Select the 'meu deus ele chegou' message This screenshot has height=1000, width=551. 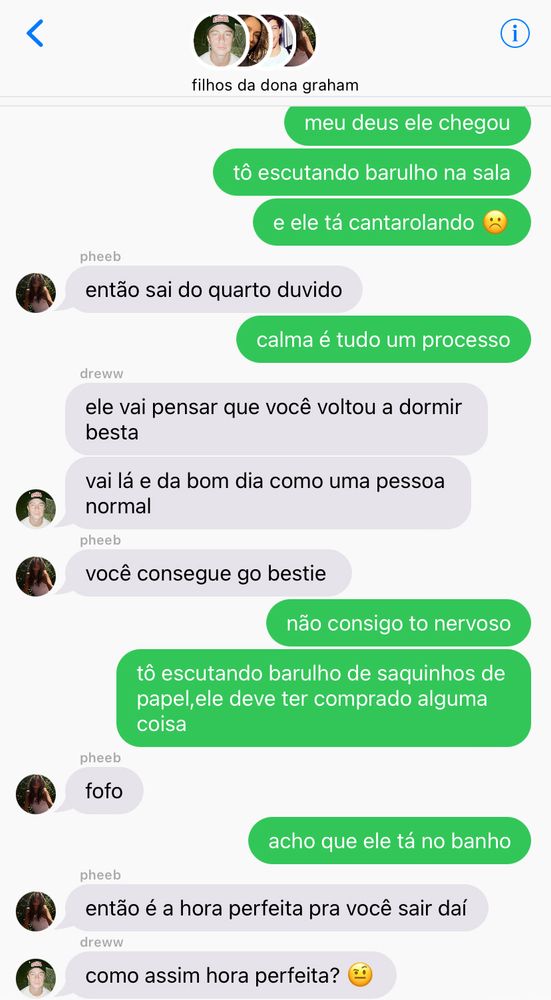click(x=408, y=124)
